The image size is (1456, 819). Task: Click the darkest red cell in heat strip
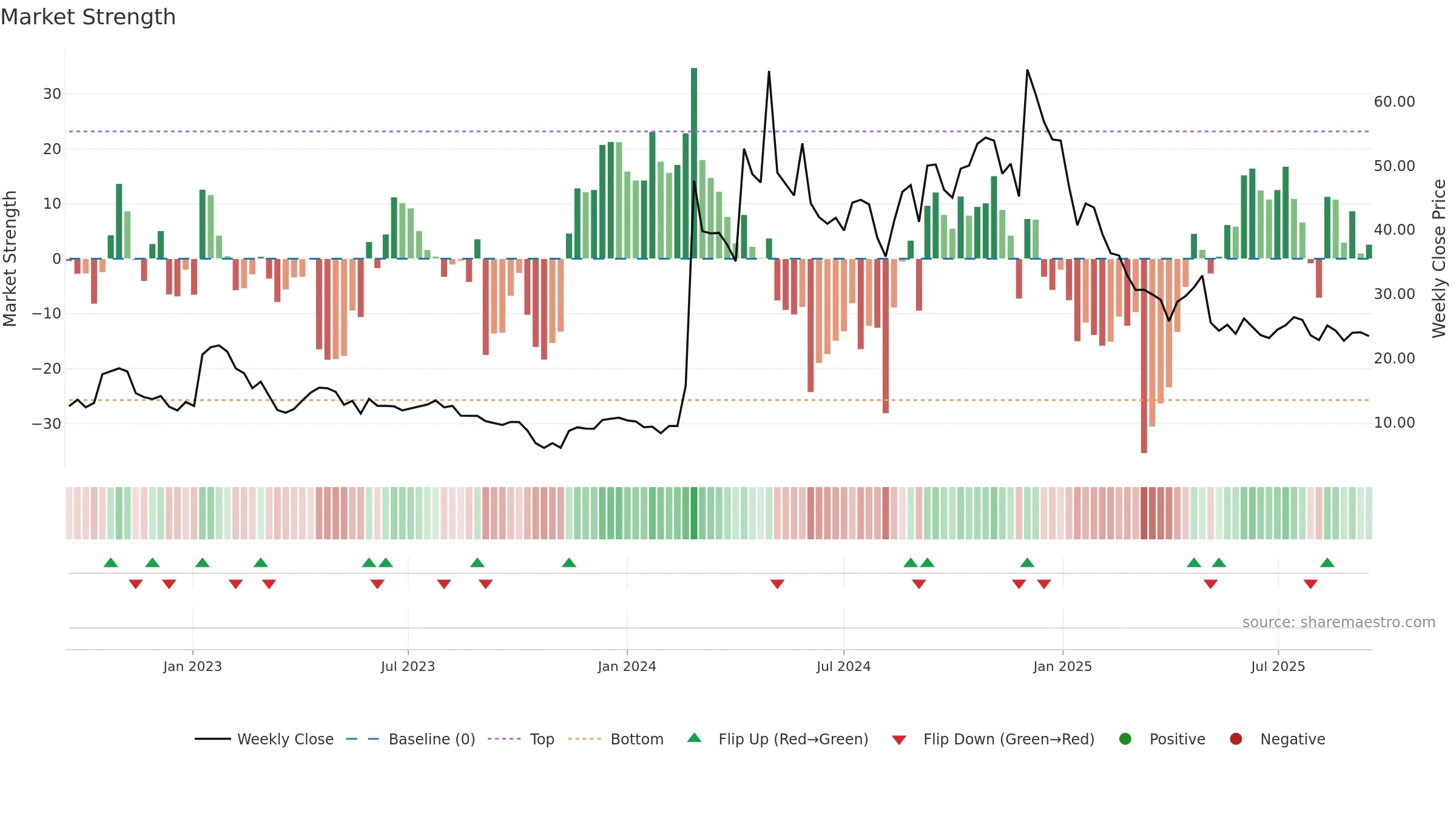coord(1144,513)
